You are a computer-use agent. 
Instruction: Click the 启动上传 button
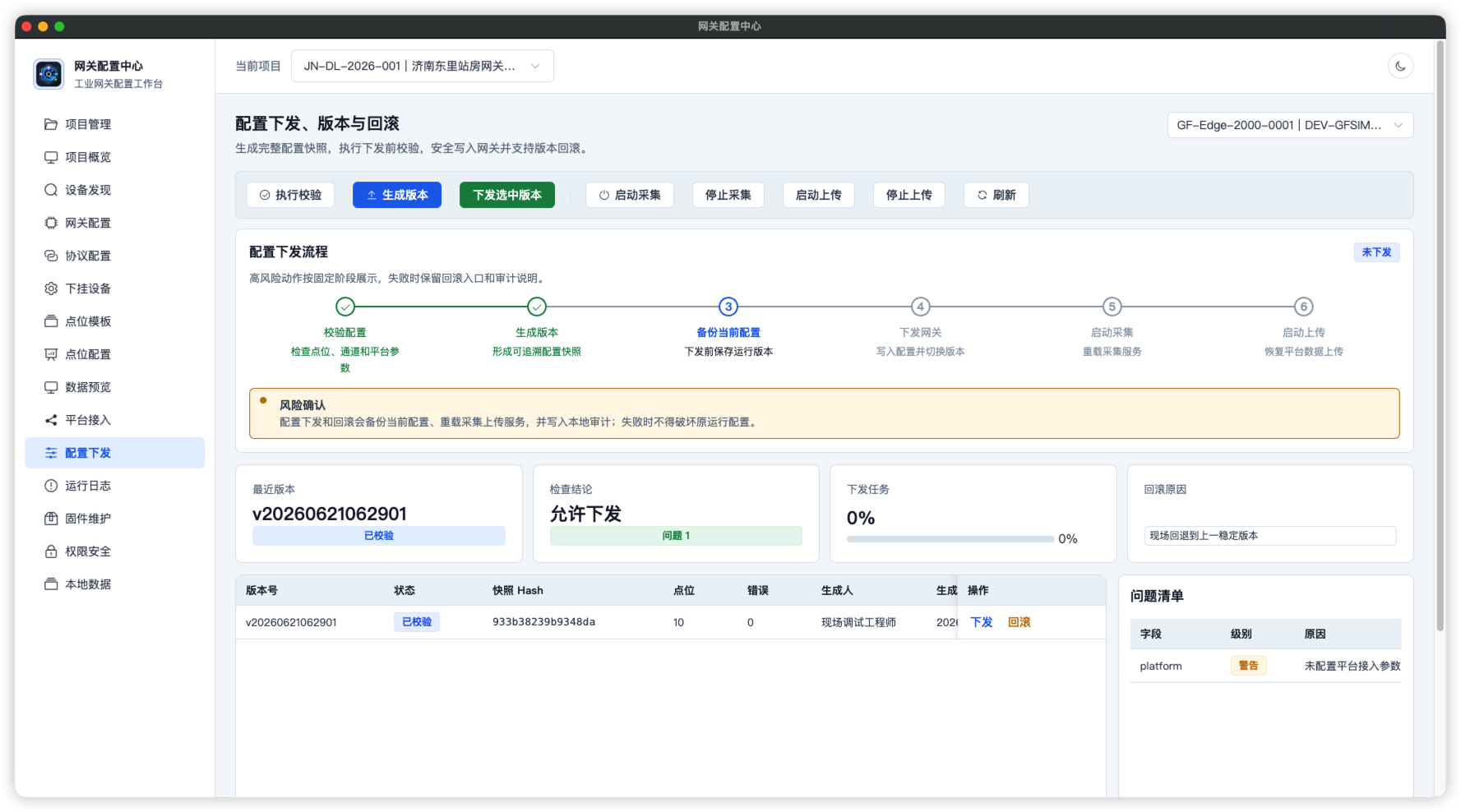[819, 195]
